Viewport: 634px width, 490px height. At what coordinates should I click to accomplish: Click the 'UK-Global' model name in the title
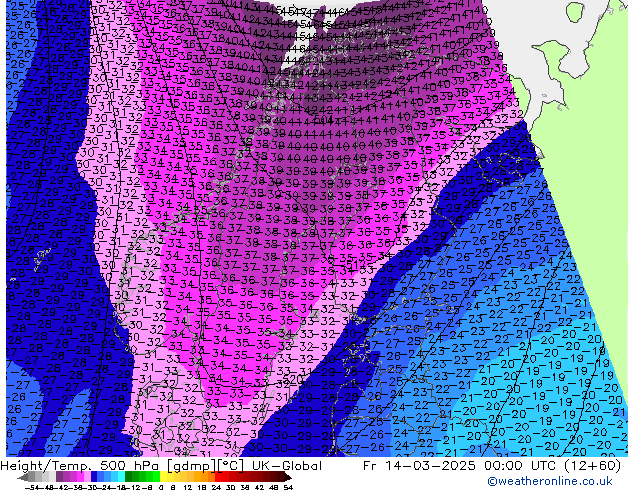pyautogui.click(x=287, y=466)
